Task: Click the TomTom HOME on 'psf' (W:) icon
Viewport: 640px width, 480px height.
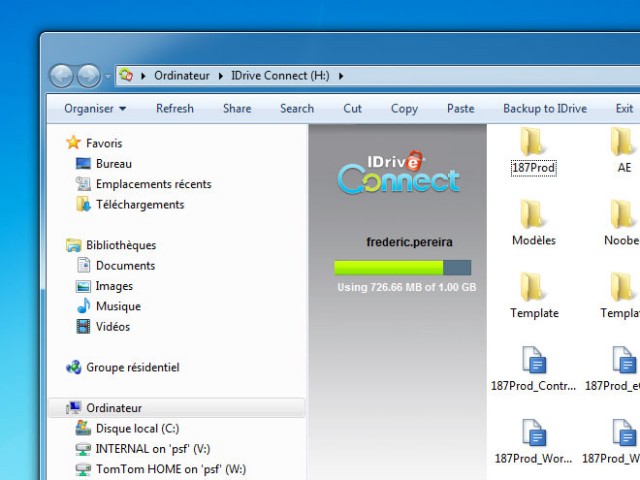Action: (83, 469)
